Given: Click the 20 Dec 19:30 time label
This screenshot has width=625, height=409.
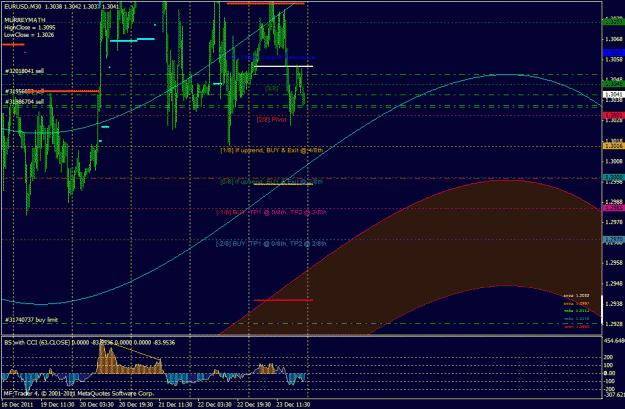Looking at the screenshot, I should (136, 404).
